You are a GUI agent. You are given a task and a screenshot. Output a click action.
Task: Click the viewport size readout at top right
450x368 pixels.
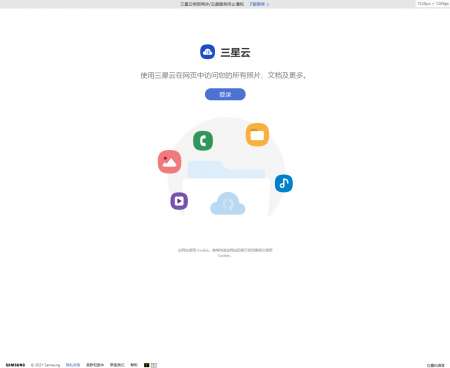433,4
